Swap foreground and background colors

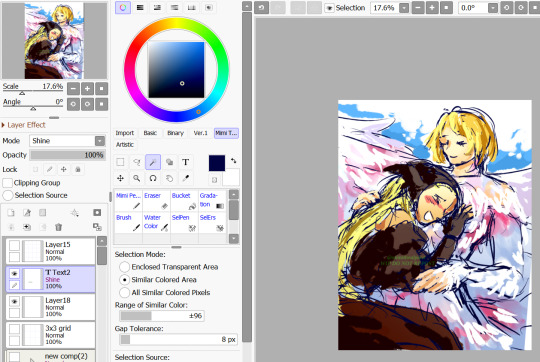(x=233, y=161)
